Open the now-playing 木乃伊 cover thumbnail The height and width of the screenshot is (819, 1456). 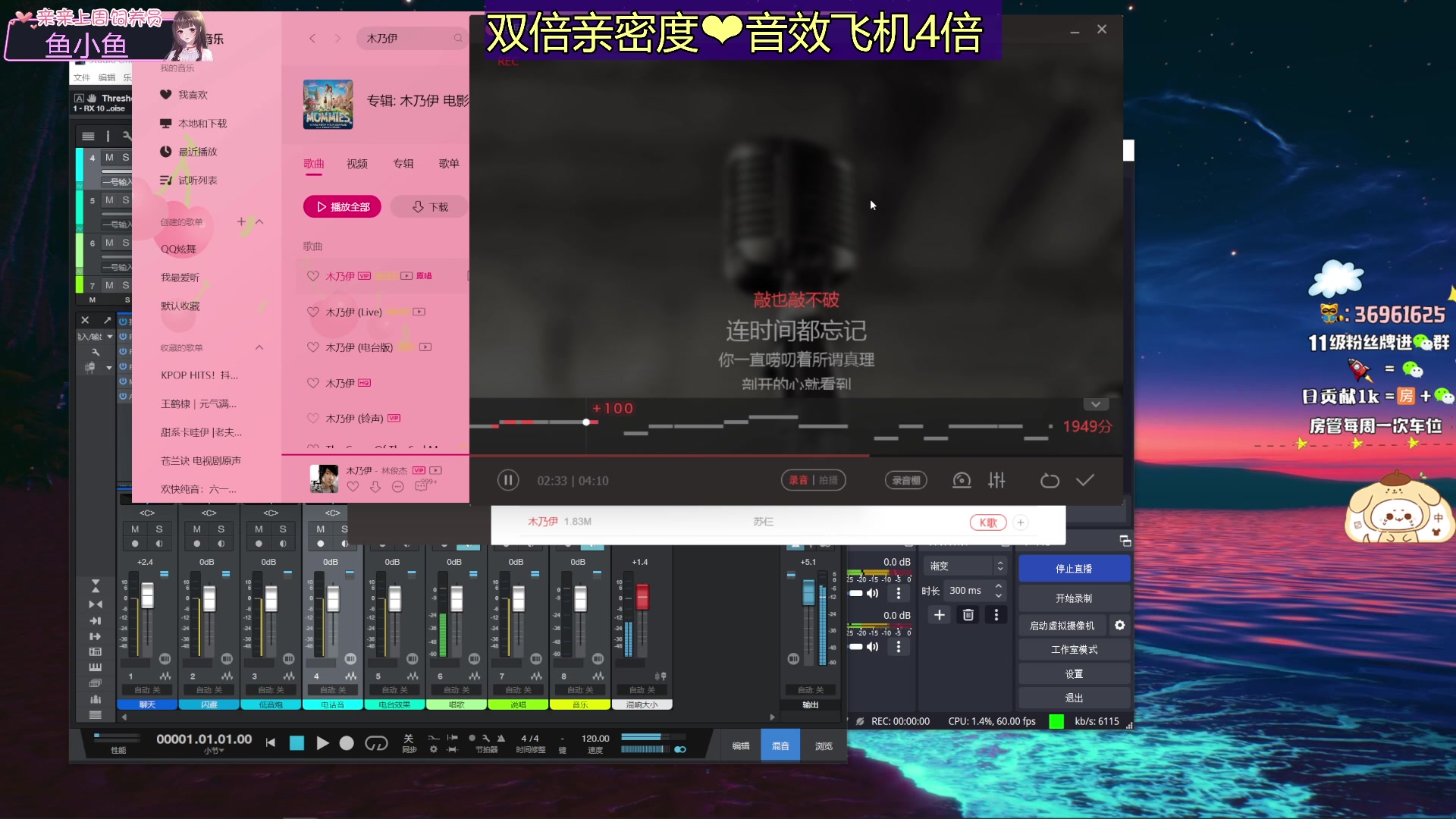pyautogui.click(x=324, y=479)
